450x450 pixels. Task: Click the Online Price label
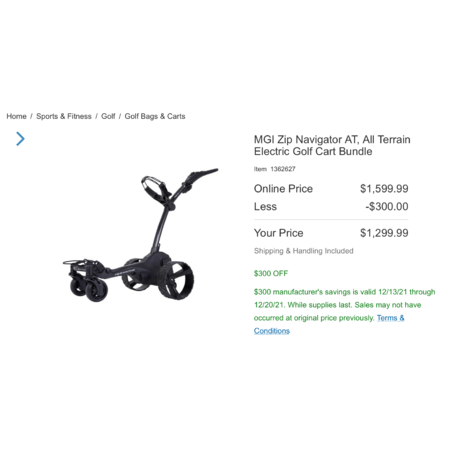(x=283, y=189)
